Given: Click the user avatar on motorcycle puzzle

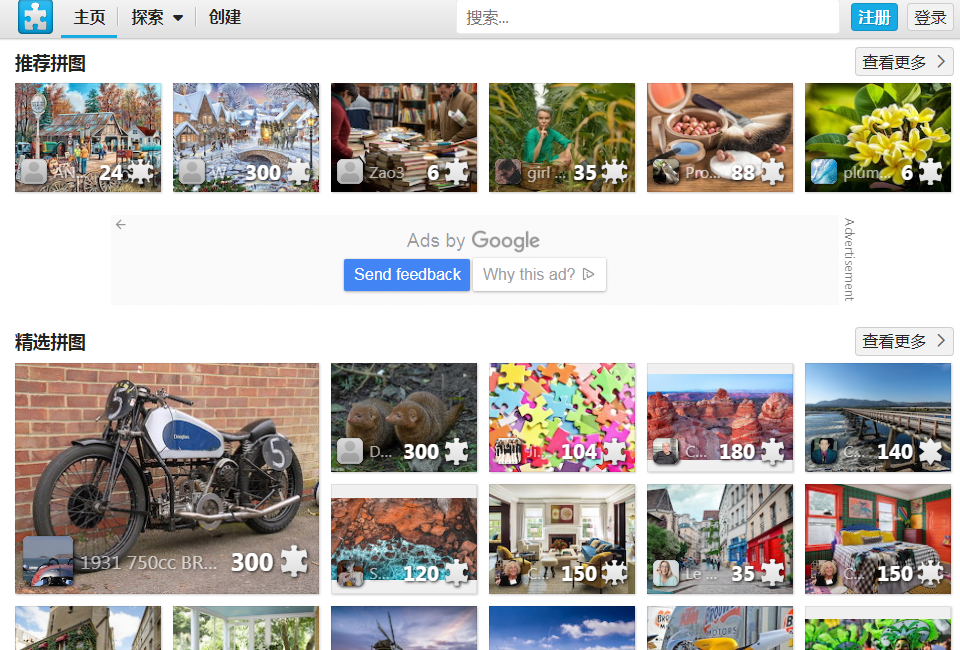Looking at the screenshot, I should point(48,561).
